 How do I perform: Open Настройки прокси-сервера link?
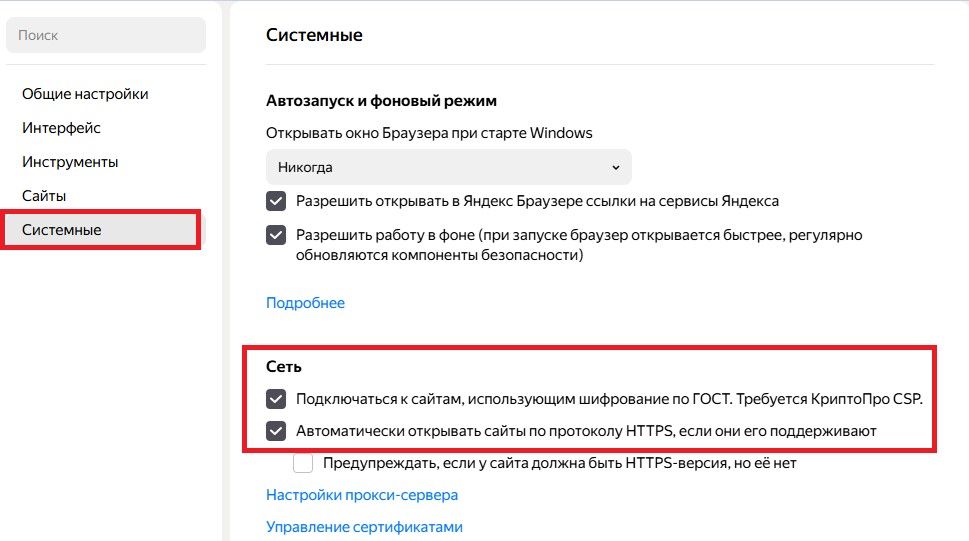tap(362, 495)
